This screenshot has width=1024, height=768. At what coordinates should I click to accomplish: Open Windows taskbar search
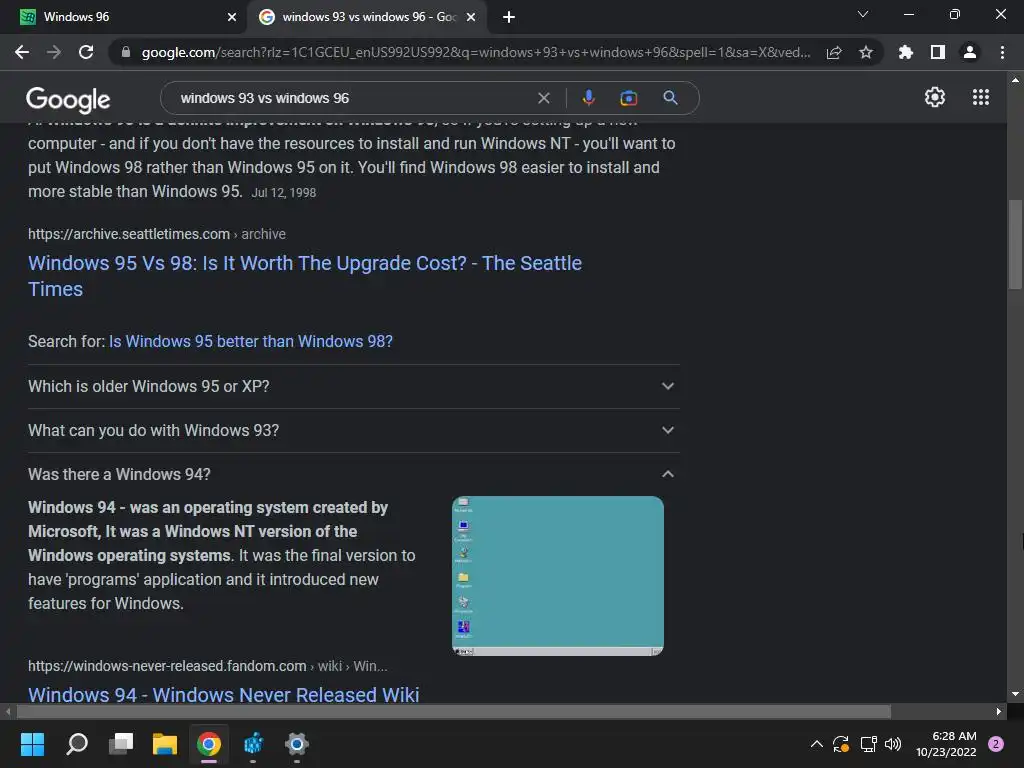(x=76, y=744)
